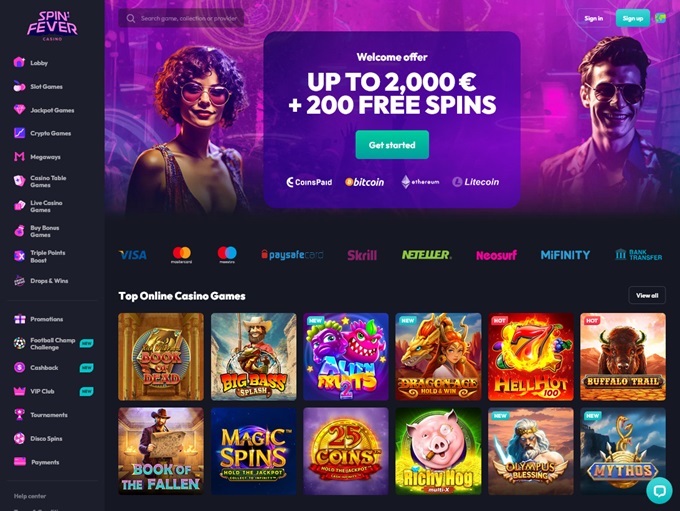
Task: Select Cashback in the sidebar
Action: point(44,367)
